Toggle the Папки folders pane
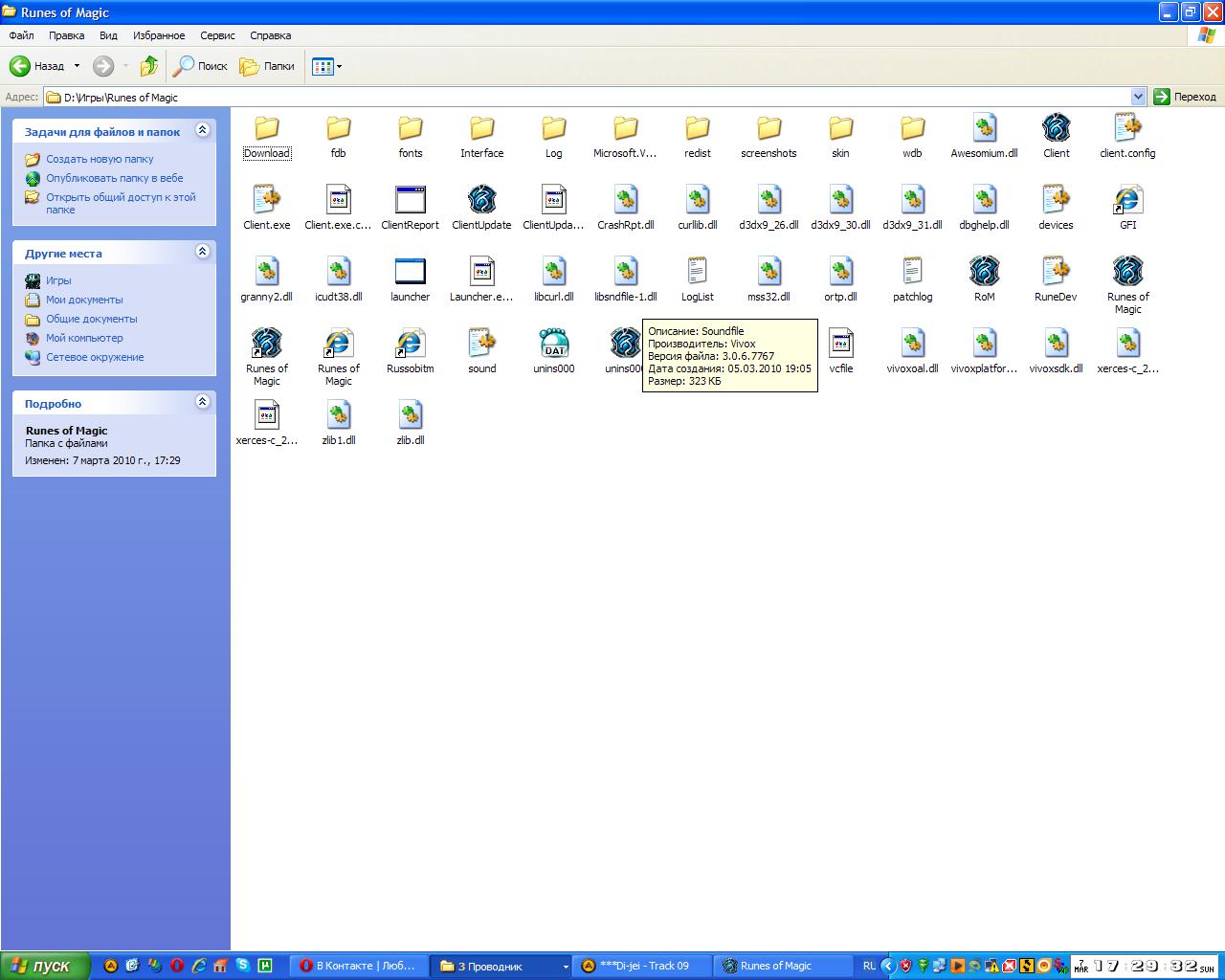 267,66
